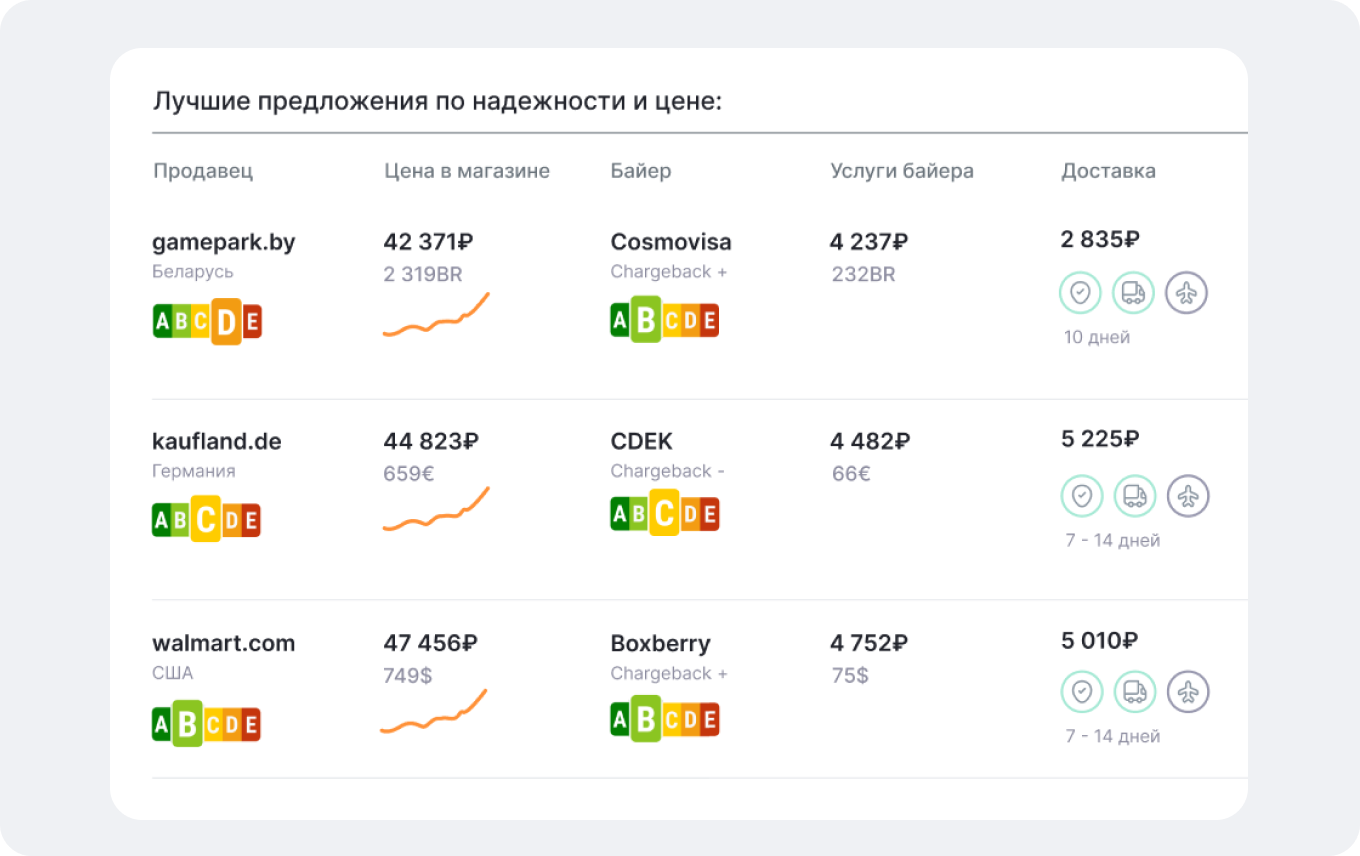The height and width of the screenshot is (856, 1360).
Task: Click Chargeback + under Boxberry
Action: (x=669, y=673)
